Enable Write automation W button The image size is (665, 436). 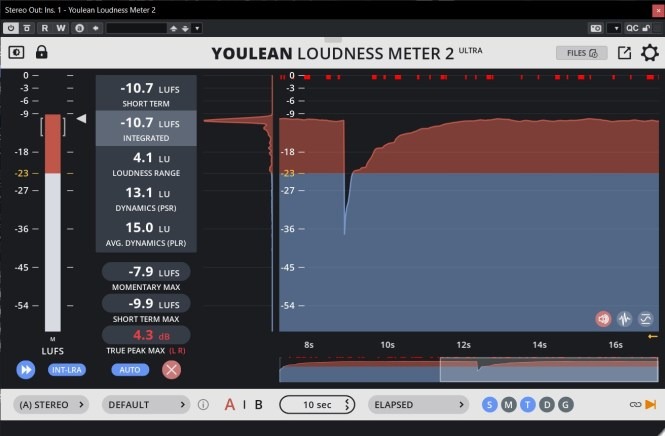coord(61,28)
